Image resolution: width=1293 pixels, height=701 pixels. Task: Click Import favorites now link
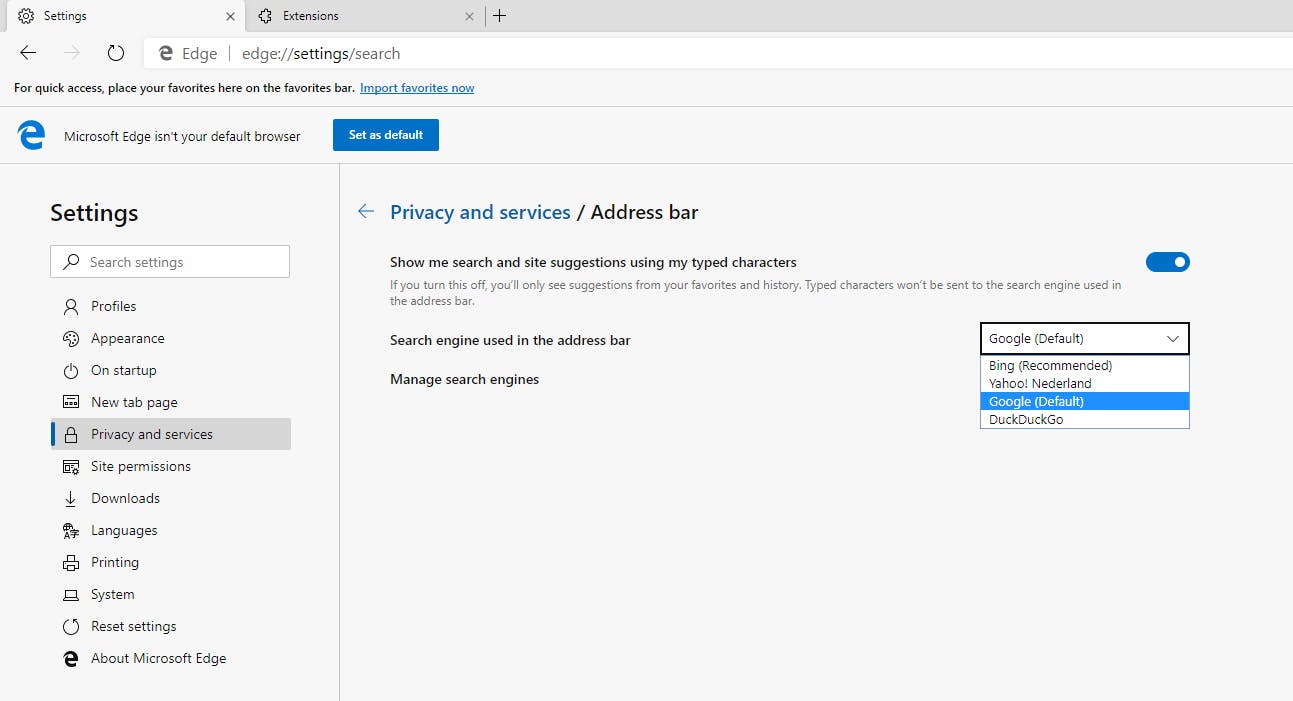[417, 88]
